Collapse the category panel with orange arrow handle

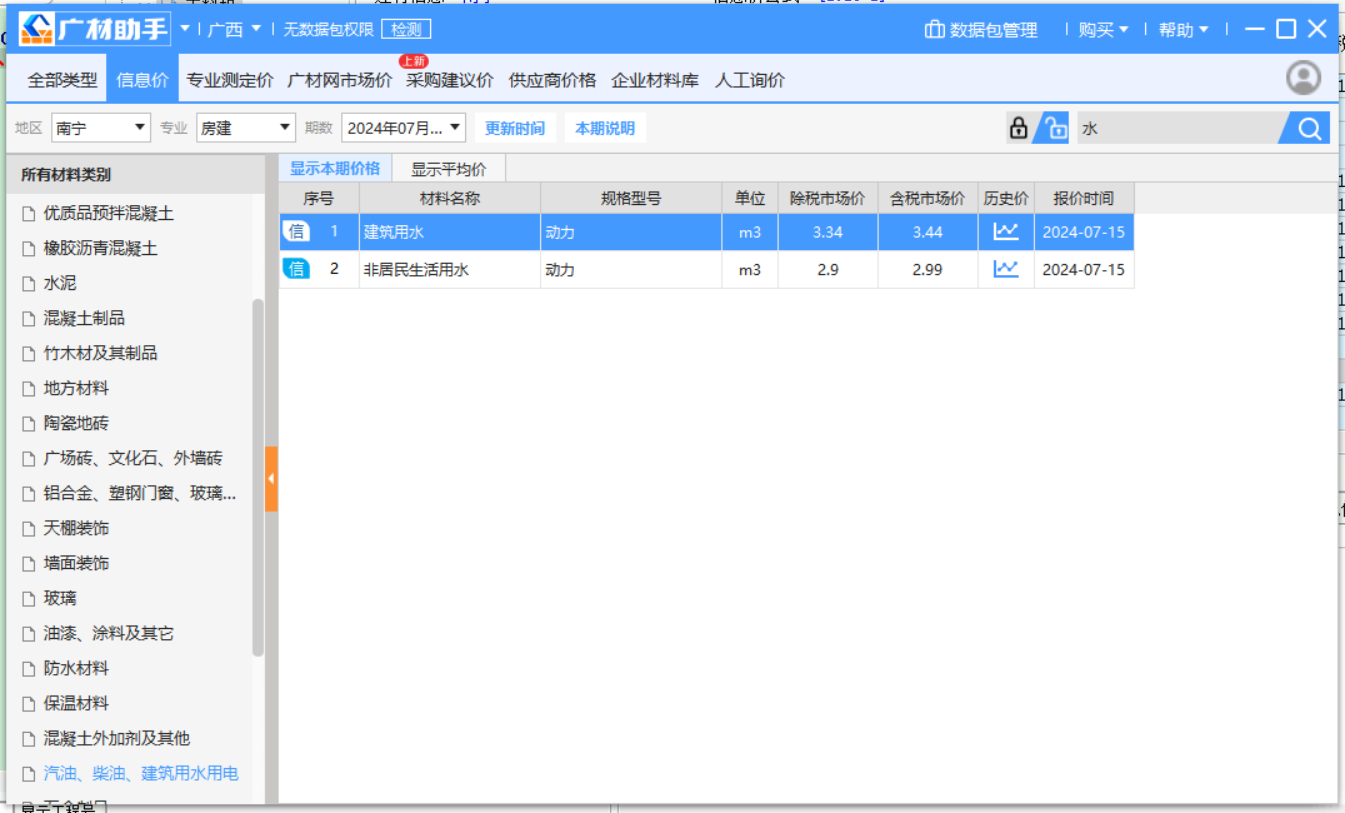(271, 479)
